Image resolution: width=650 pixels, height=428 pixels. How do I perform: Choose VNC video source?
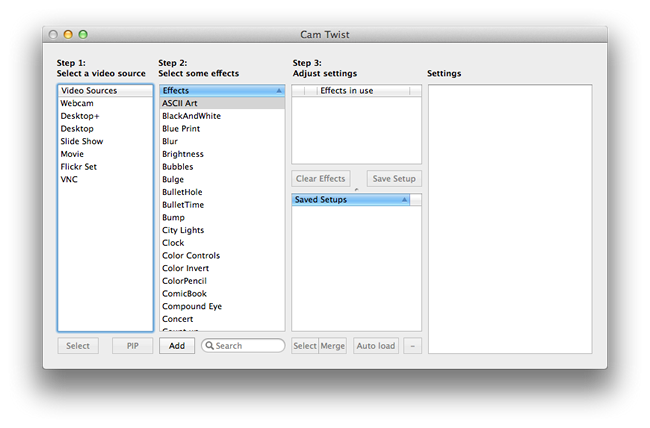[x=105, y=179]
